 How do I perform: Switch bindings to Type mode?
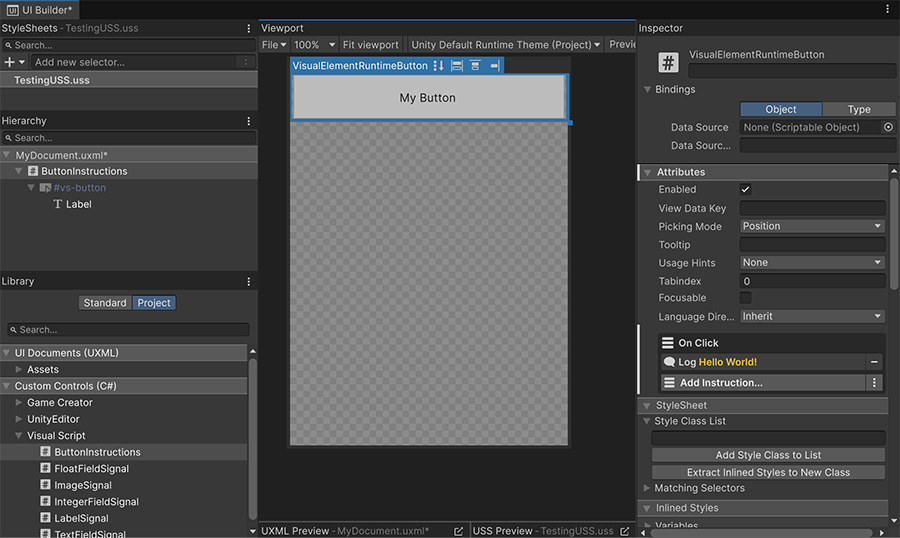(x=859, y=109)
